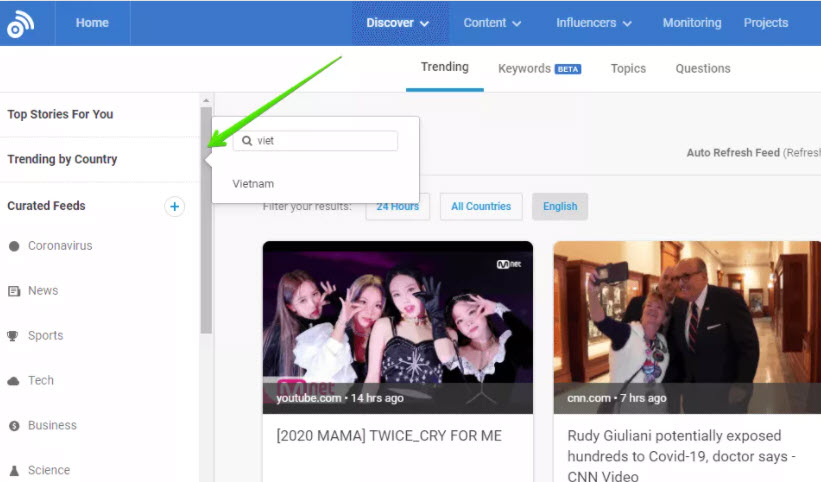Image resolution: width=821 pixels, height=482 pixels.
Task: Select Vietnam from country search results
Action: point(253,184)
